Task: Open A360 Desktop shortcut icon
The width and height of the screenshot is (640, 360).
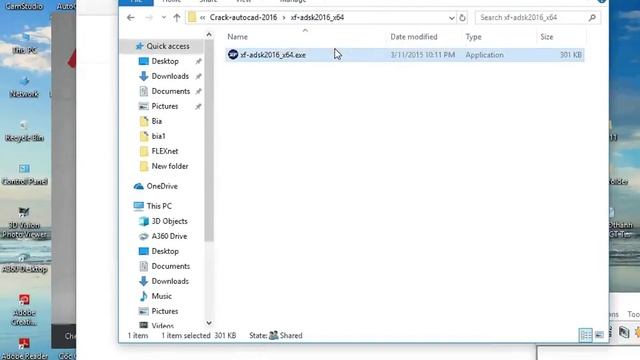Action: (24, 262)
